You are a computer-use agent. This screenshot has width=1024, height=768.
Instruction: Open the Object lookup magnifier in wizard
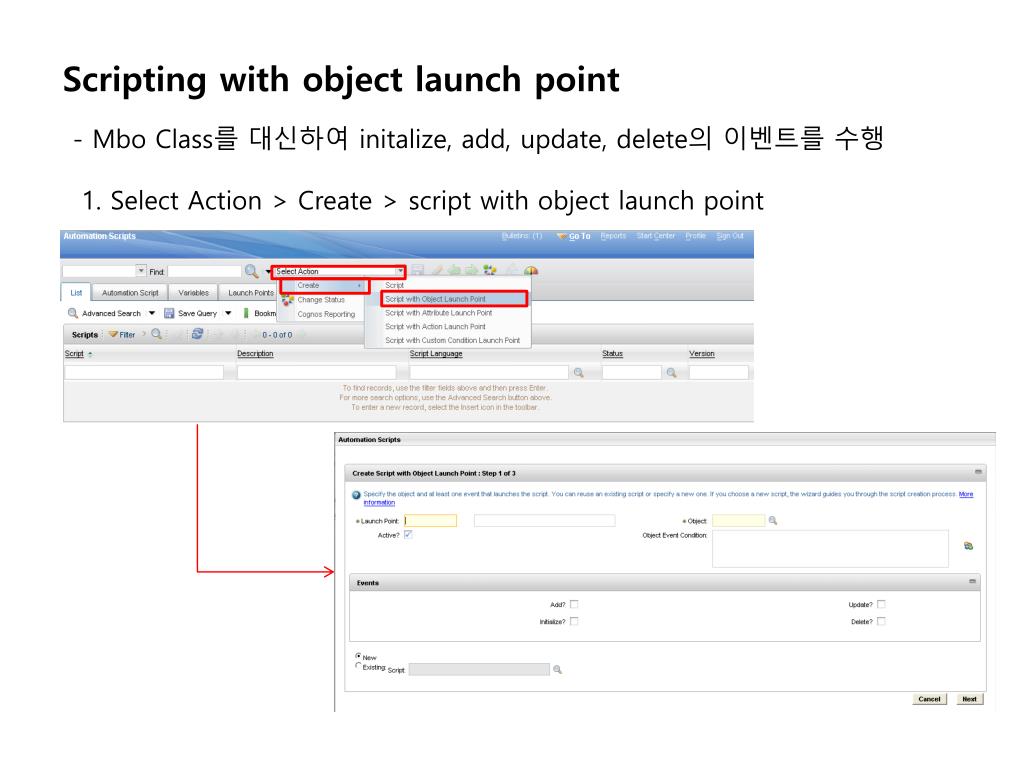pos(773,520)
